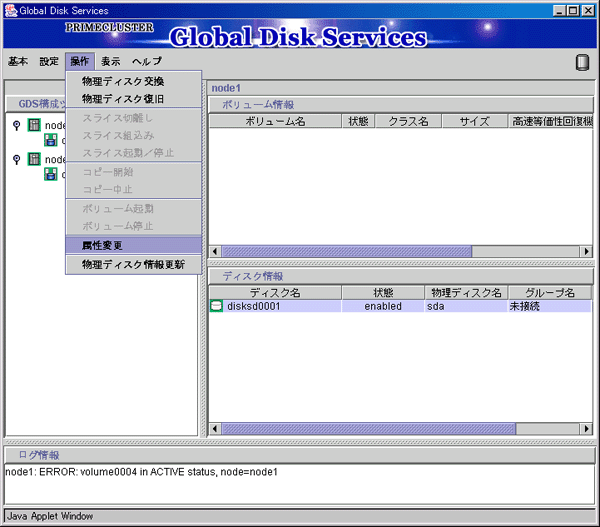The height and width of the screenshot is (527, 600).
Task: Click the Global Disk Services title bar icon
Action: pyautogui.click(x=11, y=10)
